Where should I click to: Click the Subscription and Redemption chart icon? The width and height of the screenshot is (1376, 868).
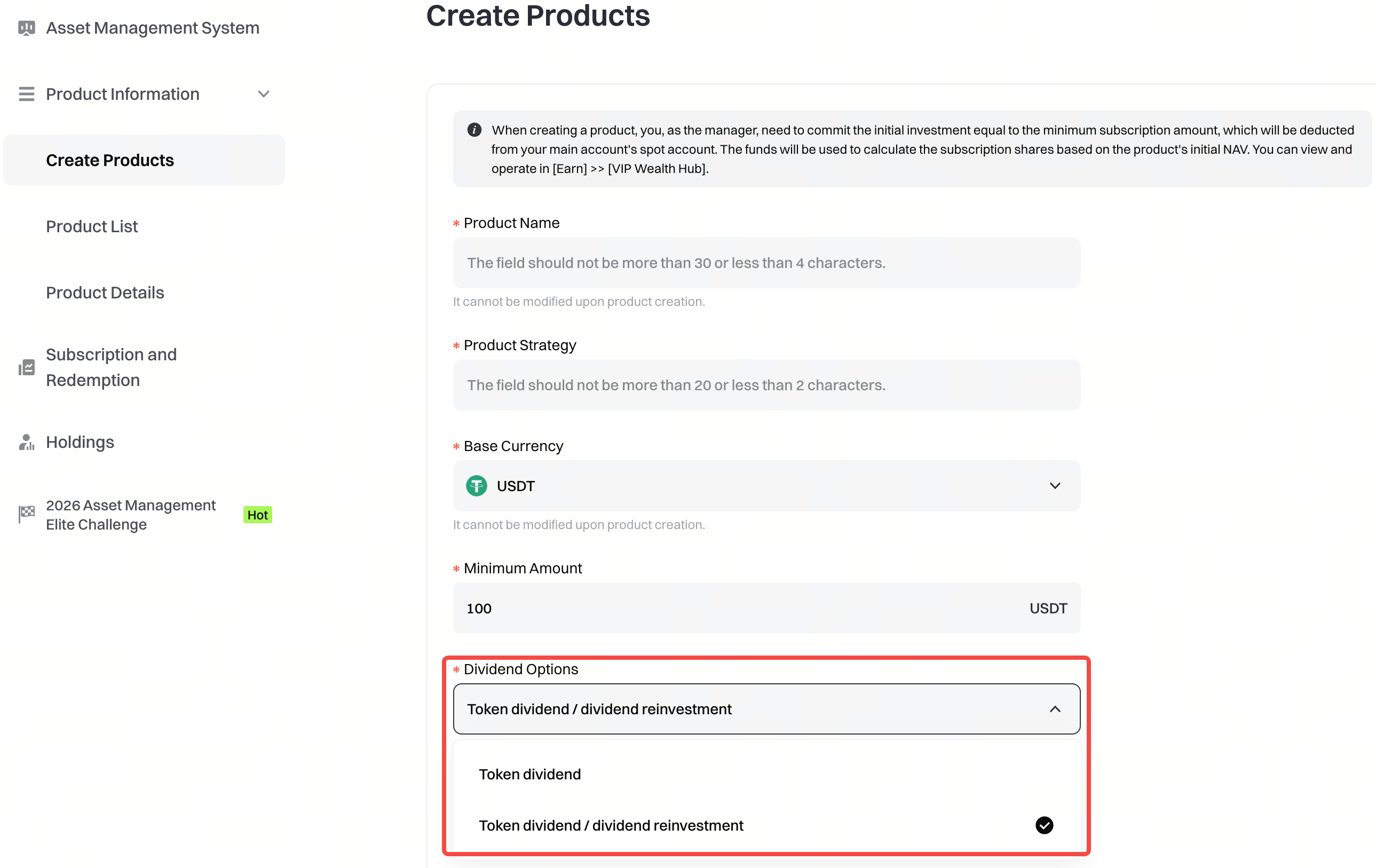pyautogui.click(x=26, y=367)
